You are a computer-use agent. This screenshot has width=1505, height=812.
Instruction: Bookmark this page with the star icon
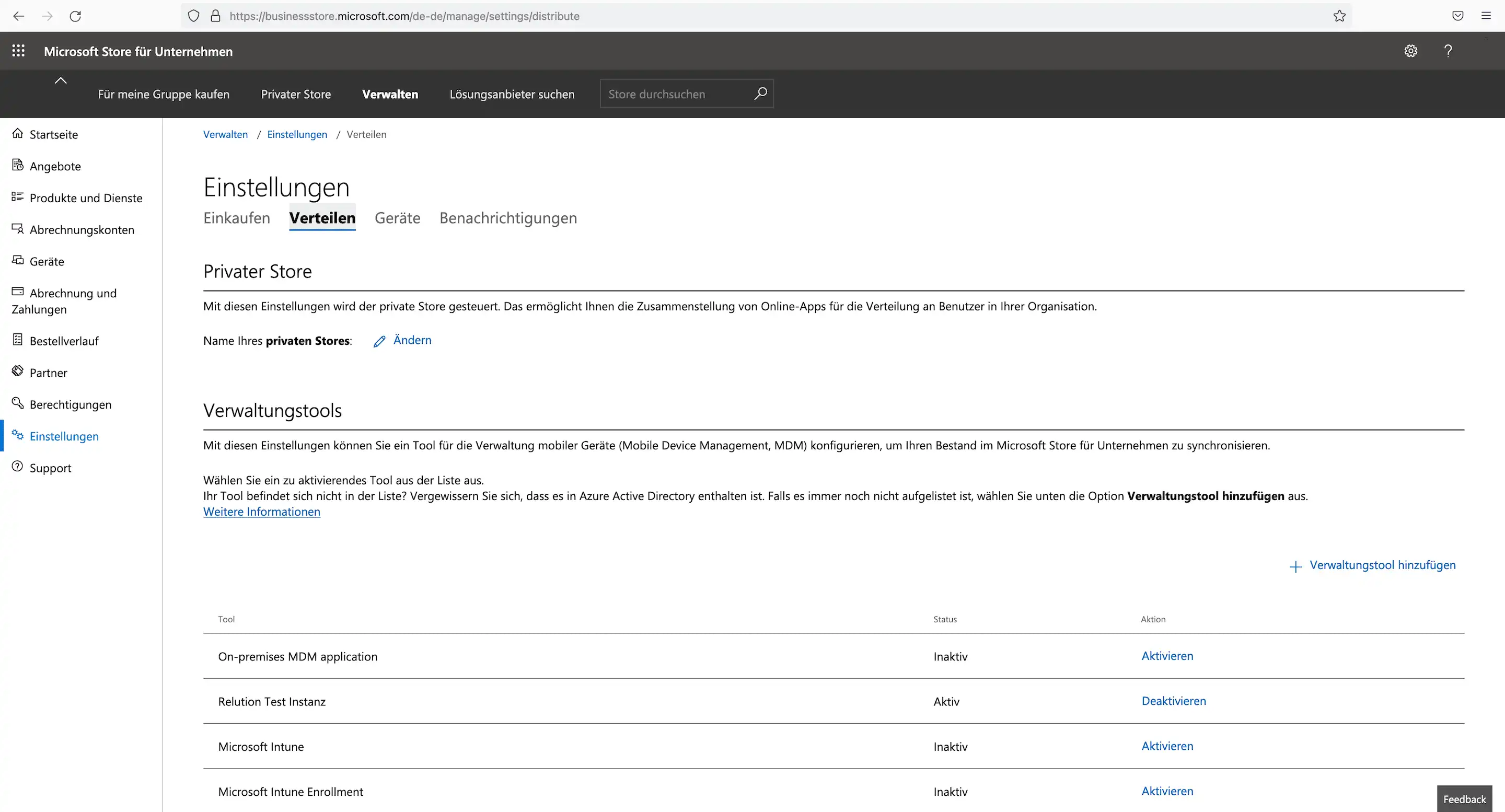(1340, 16)
